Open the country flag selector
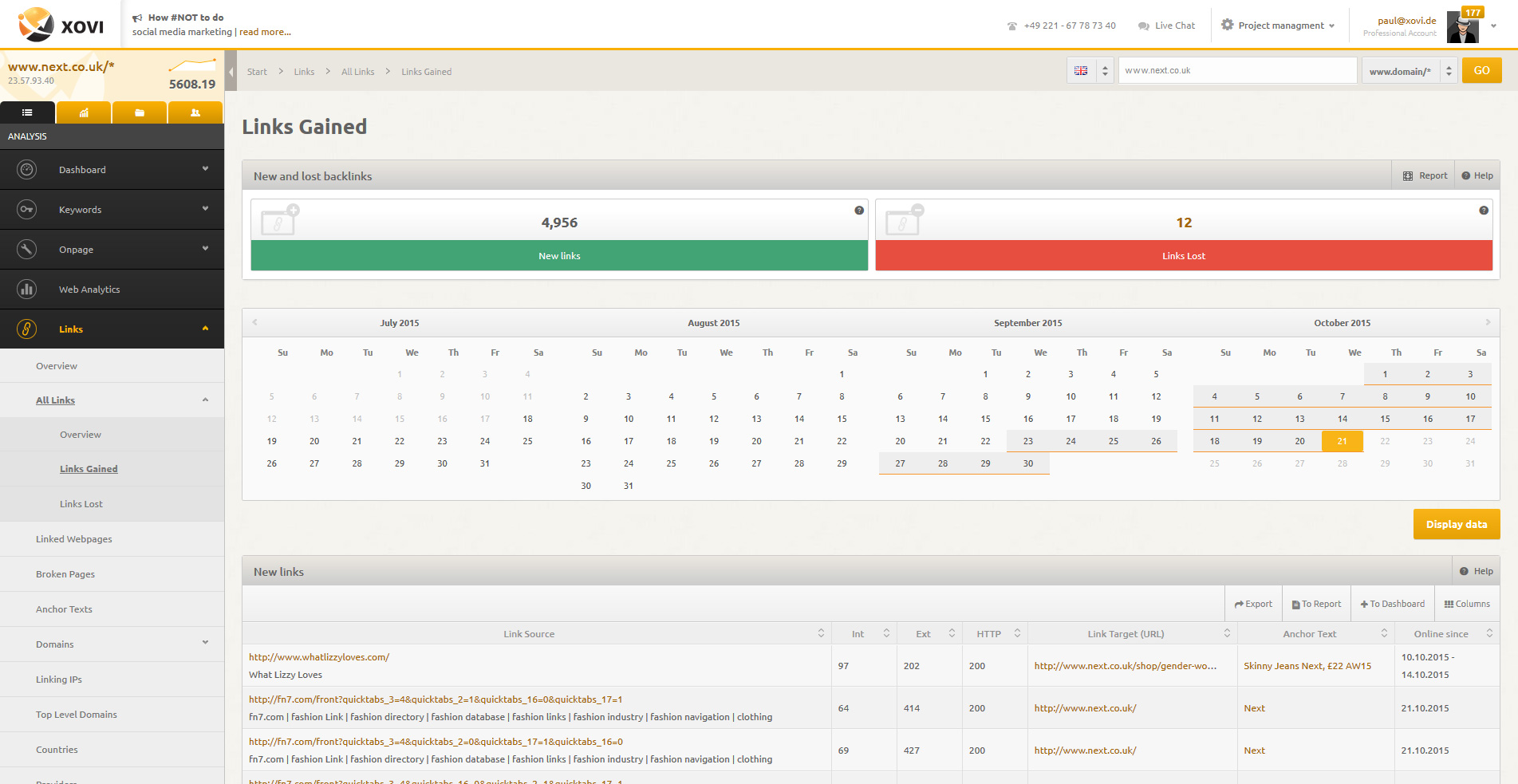The height and width of the screenshot is (784, 1518). 1090,70
